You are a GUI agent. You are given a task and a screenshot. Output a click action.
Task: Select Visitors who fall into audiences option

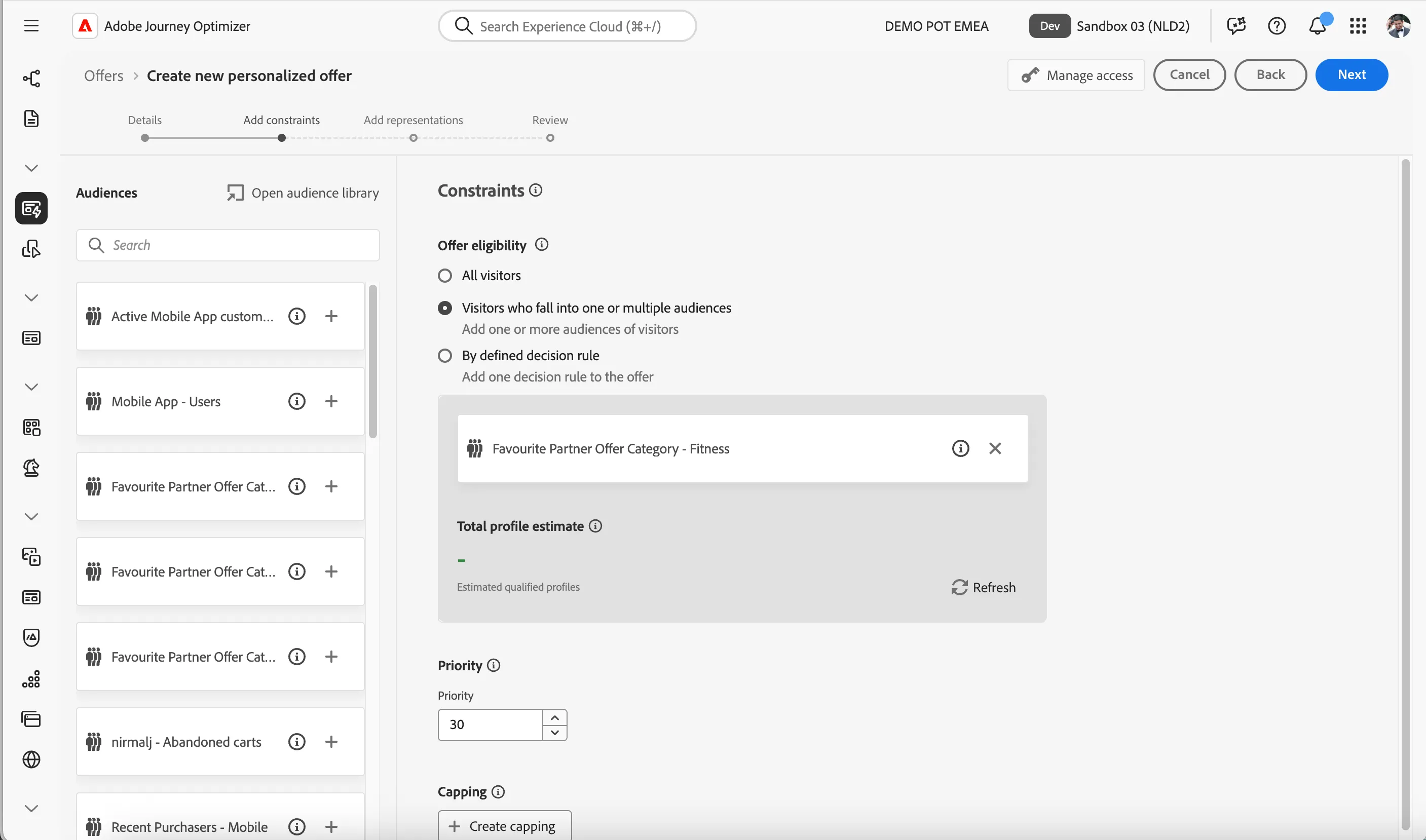point(445,308)
